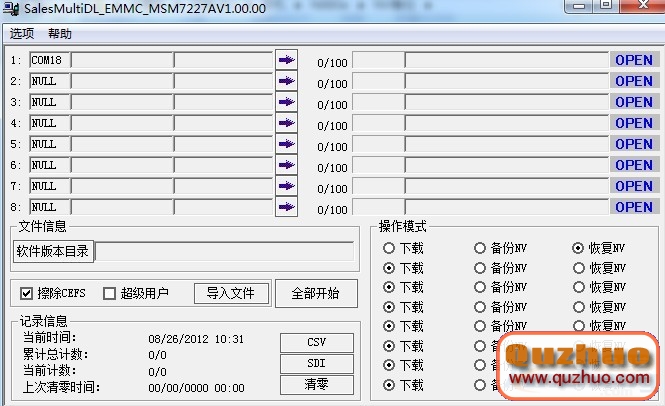Select 备份NV radio in fourth mode row
The height and width of the screenshot is (406, 665).
480,307
